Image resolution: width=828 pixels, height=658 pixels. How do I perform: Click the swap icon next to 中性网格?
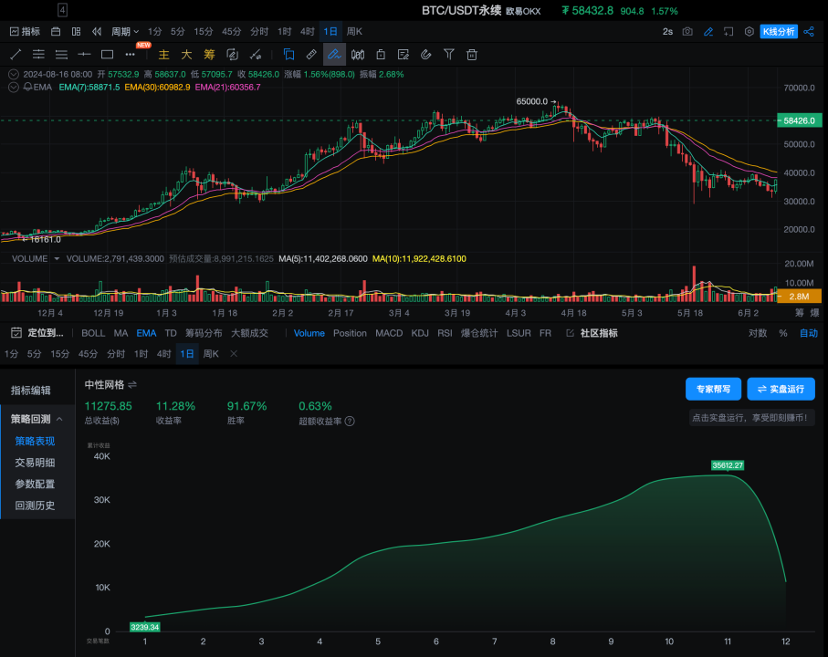tap(132, 384)
